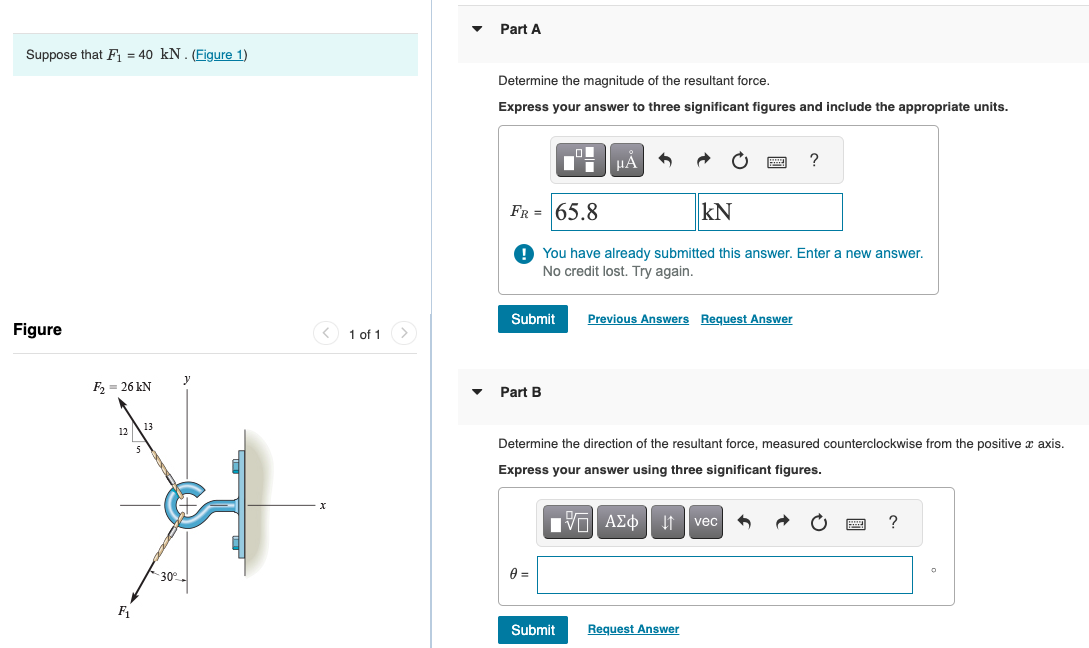Viewport: 1089px width, 648px height.
Task: View Previous Answers for Part A
Action: 637,318
